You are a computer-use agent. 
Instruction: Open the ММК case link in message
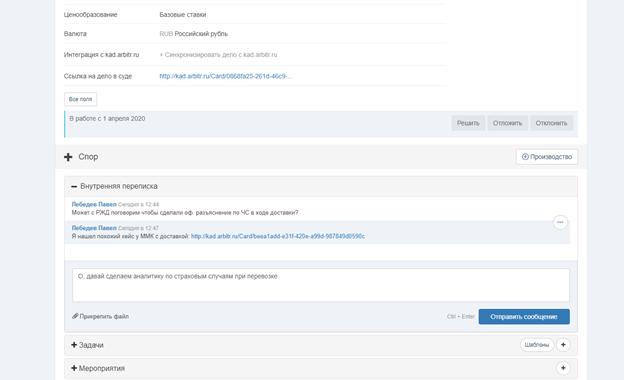(x=278, y=236)
